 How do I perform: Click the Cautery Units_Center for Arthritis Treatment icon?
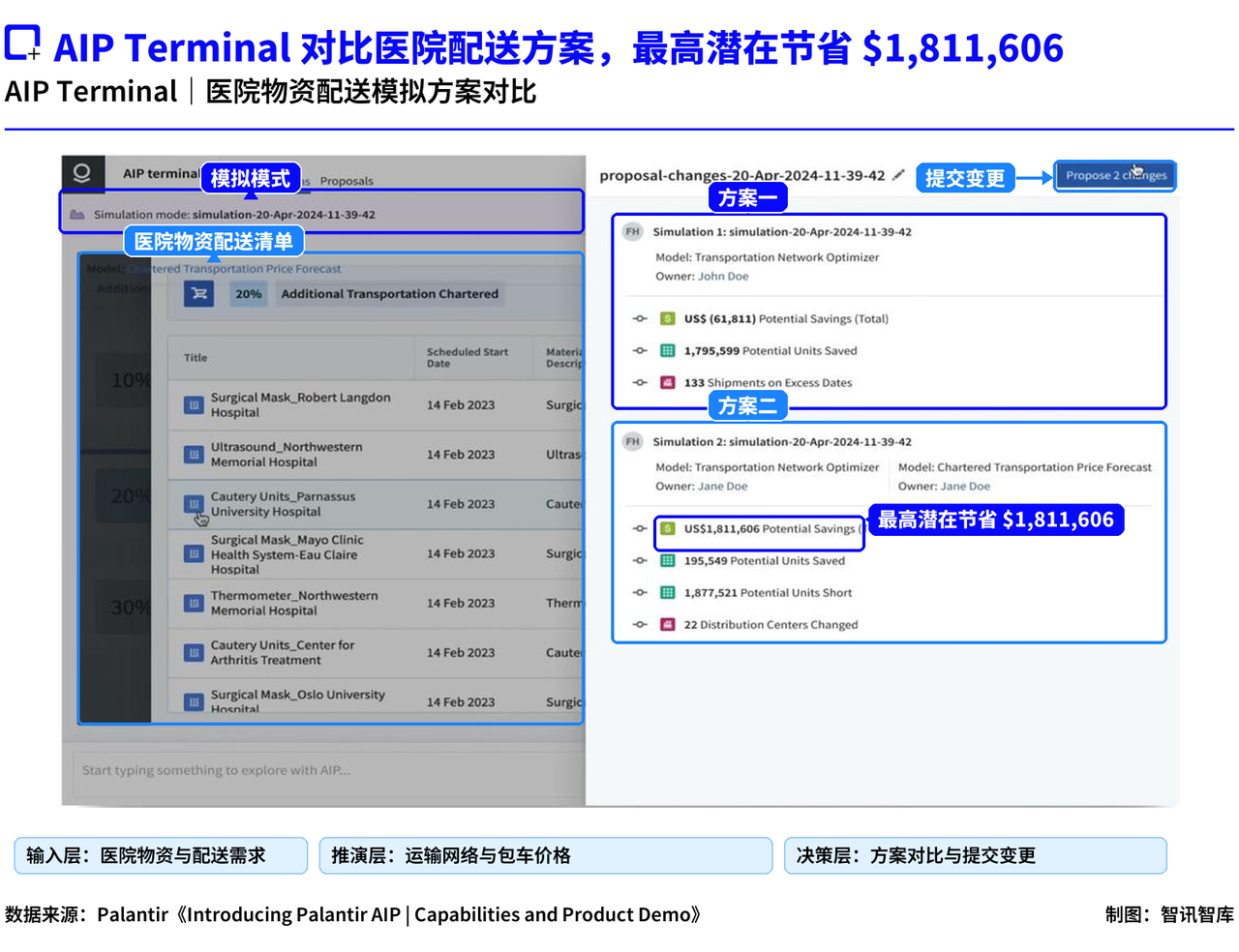tap(194, 652)
